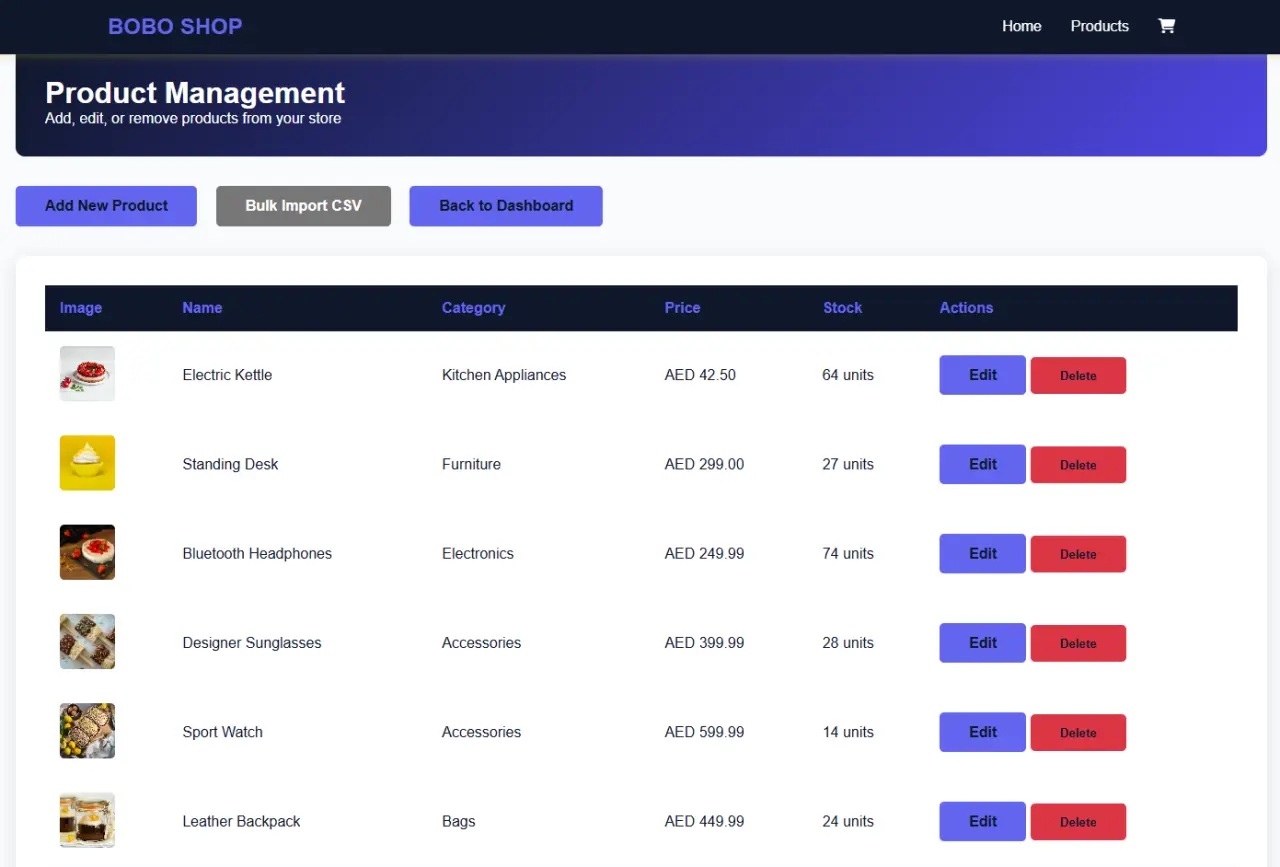Image resolution: width=1280 pixels, height=867 pixels.
Task: Select the Leather Backpack name cell
Action: pos(241,821)
